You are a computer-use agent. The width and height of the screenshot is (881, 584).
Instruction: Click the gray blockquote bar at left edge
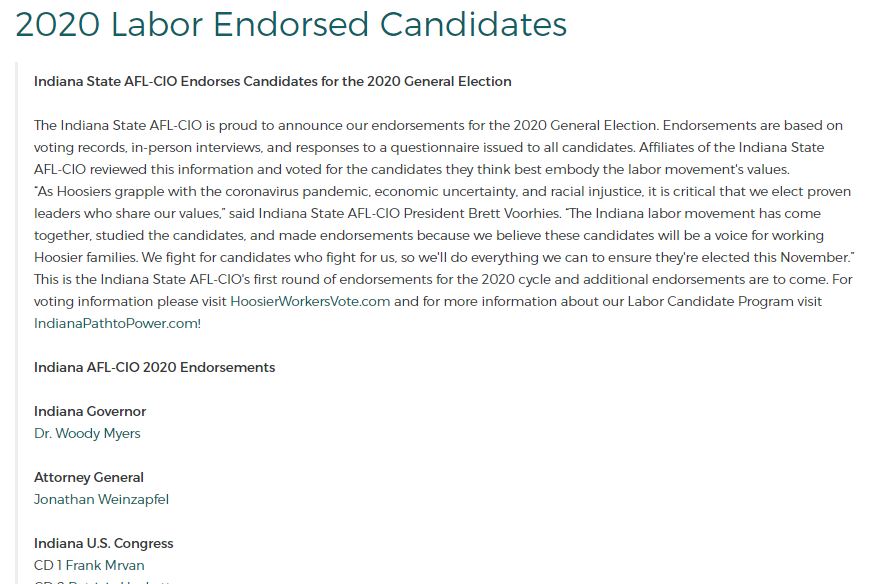click(x=17, y=323)
